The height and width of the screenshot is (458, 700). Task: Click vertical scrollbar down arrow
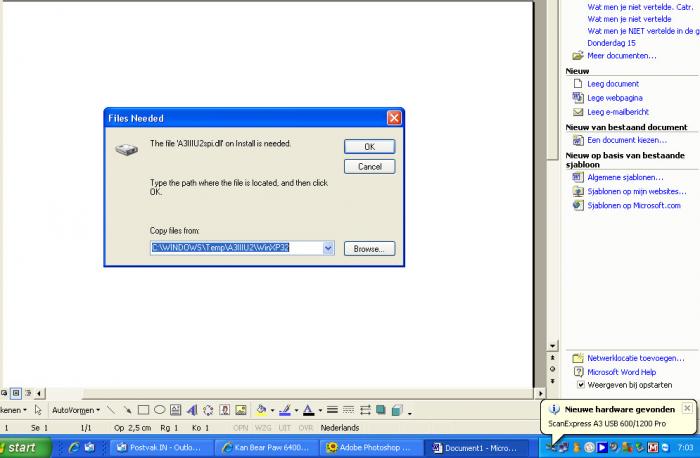[x=553, y=346]
